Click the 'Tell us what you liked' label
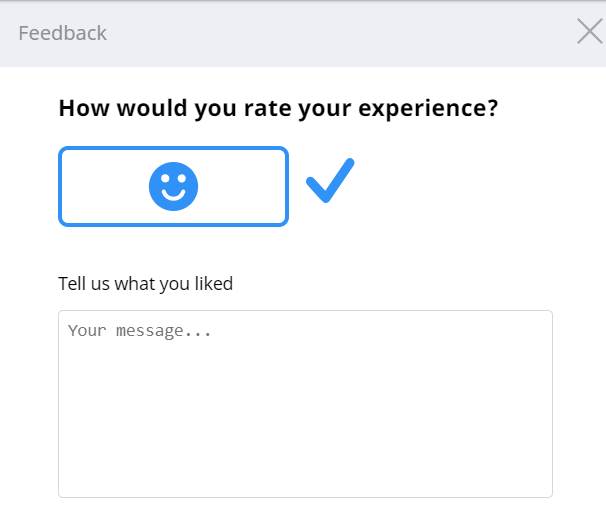 (x=146, y=284)
